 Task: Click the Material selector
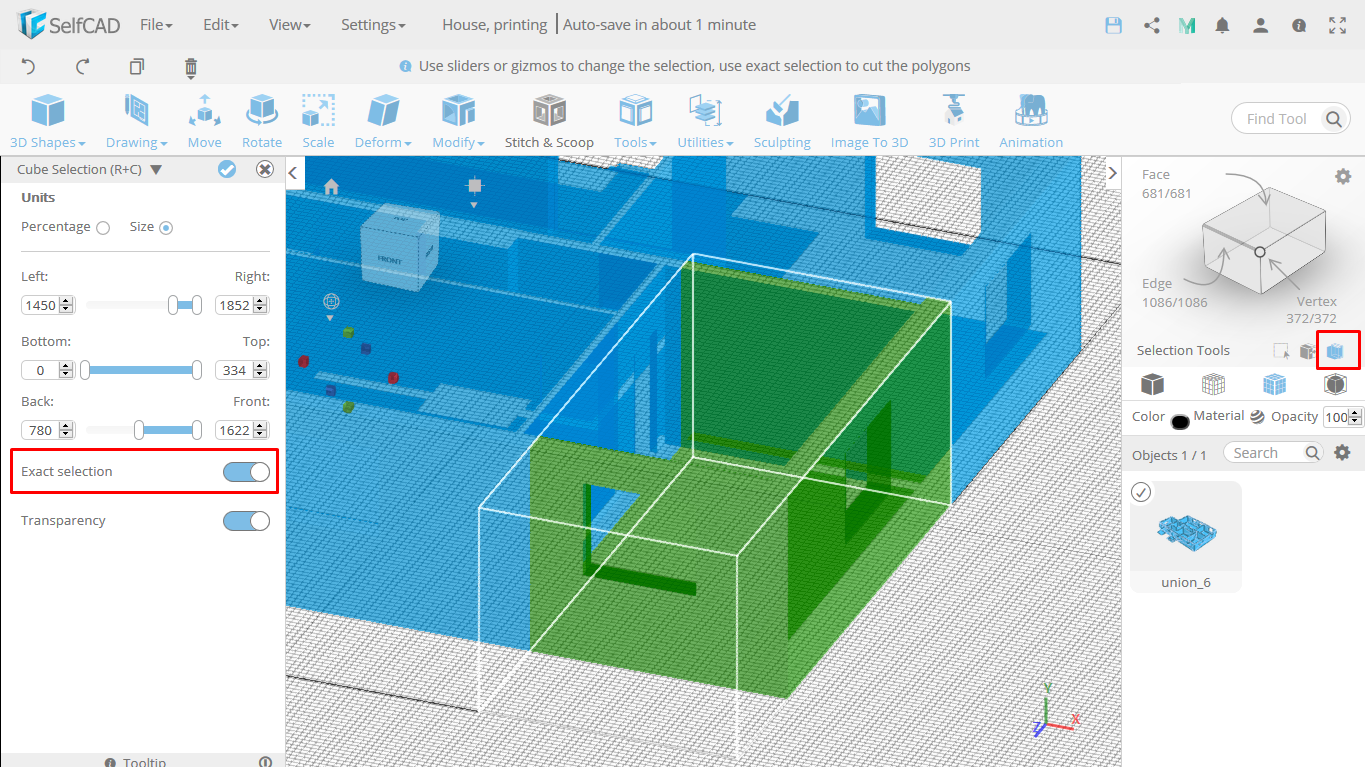[1228, 416]
